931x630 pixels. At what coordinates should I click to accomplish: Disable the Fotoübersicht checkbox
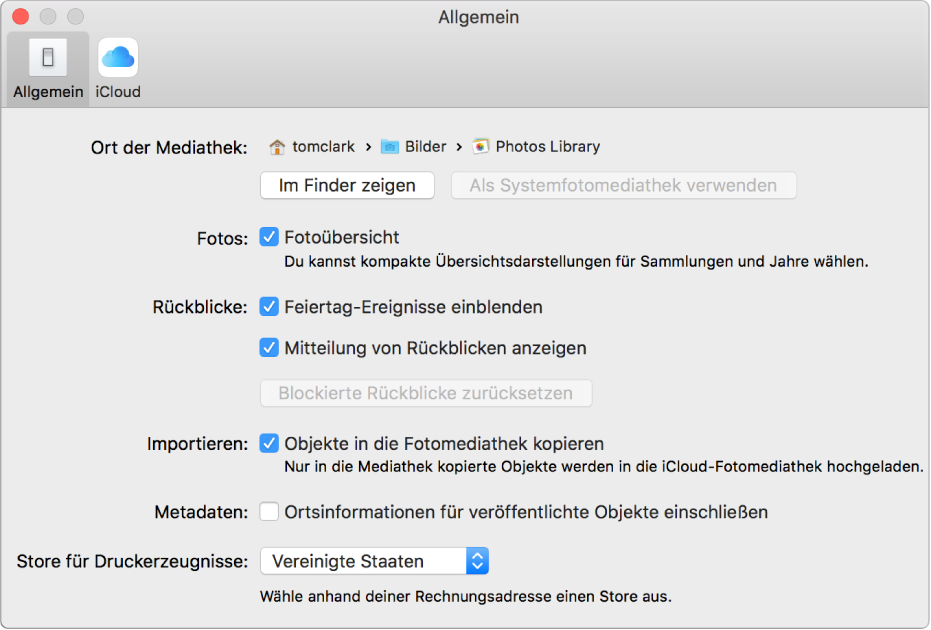coord(268,237)
